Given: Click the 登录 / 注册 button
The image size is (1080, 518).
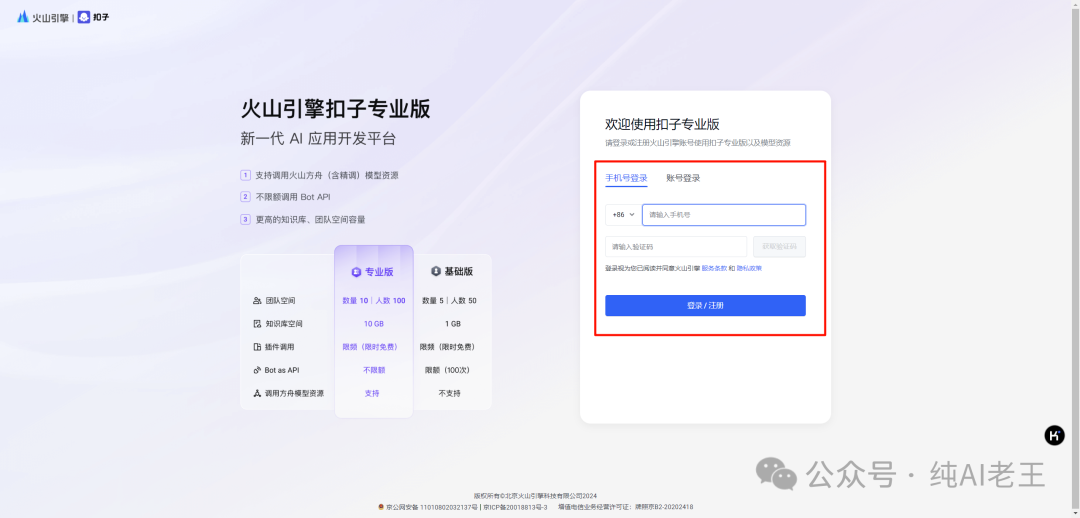Looking at the screenshot, I should click(705, 306).
